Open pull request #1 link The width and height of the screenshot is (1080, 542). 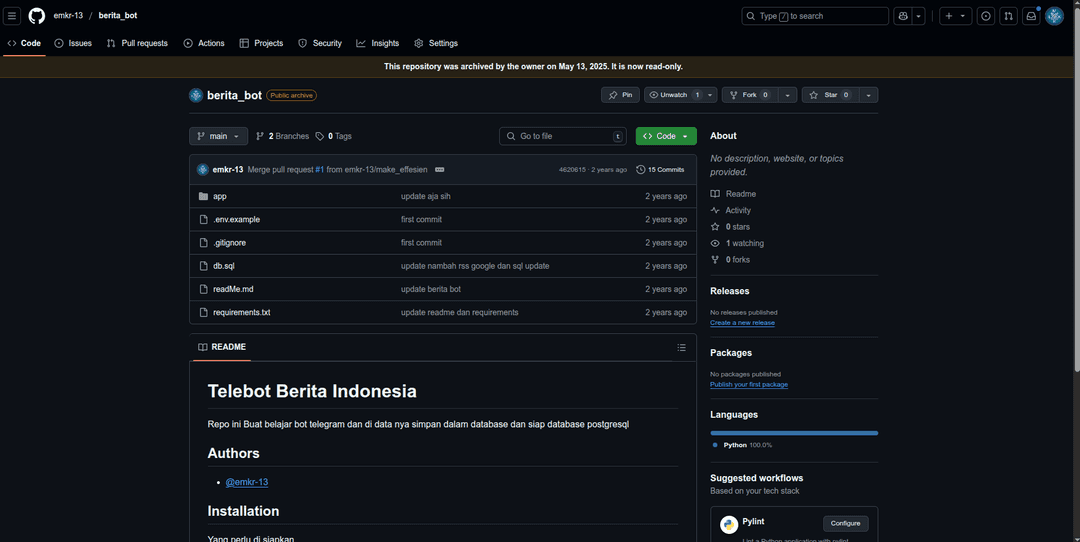pos(320,169)
